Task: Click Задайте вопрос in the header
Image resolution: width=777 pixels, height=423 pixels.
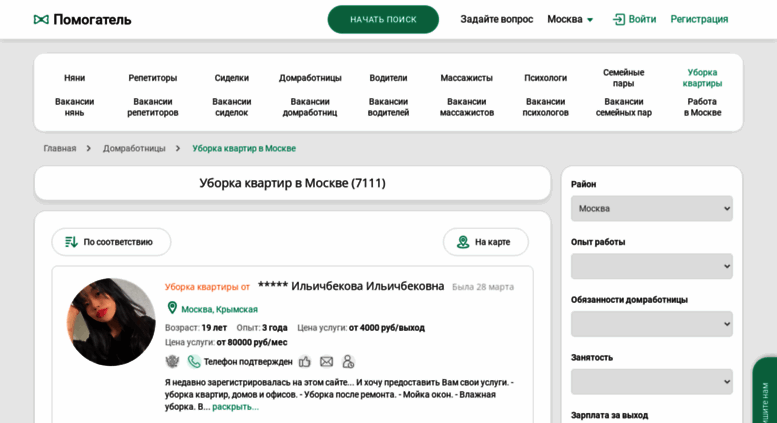Action: (497, 19)
